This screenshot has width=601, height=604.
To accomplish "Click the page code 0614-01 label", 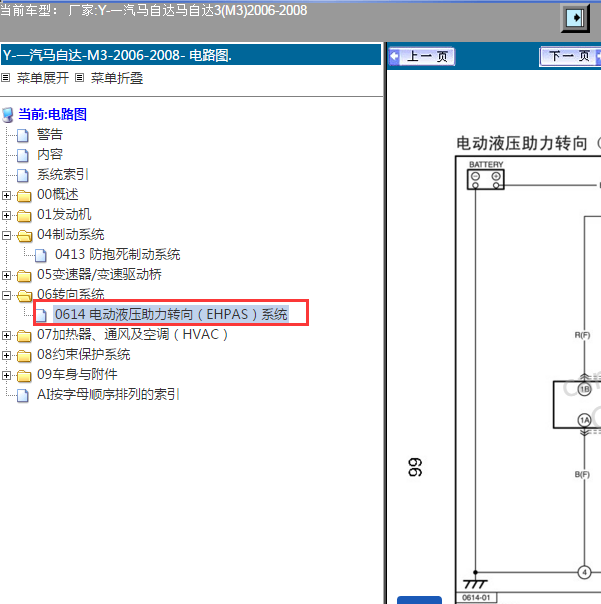I will tap(476, 598).
